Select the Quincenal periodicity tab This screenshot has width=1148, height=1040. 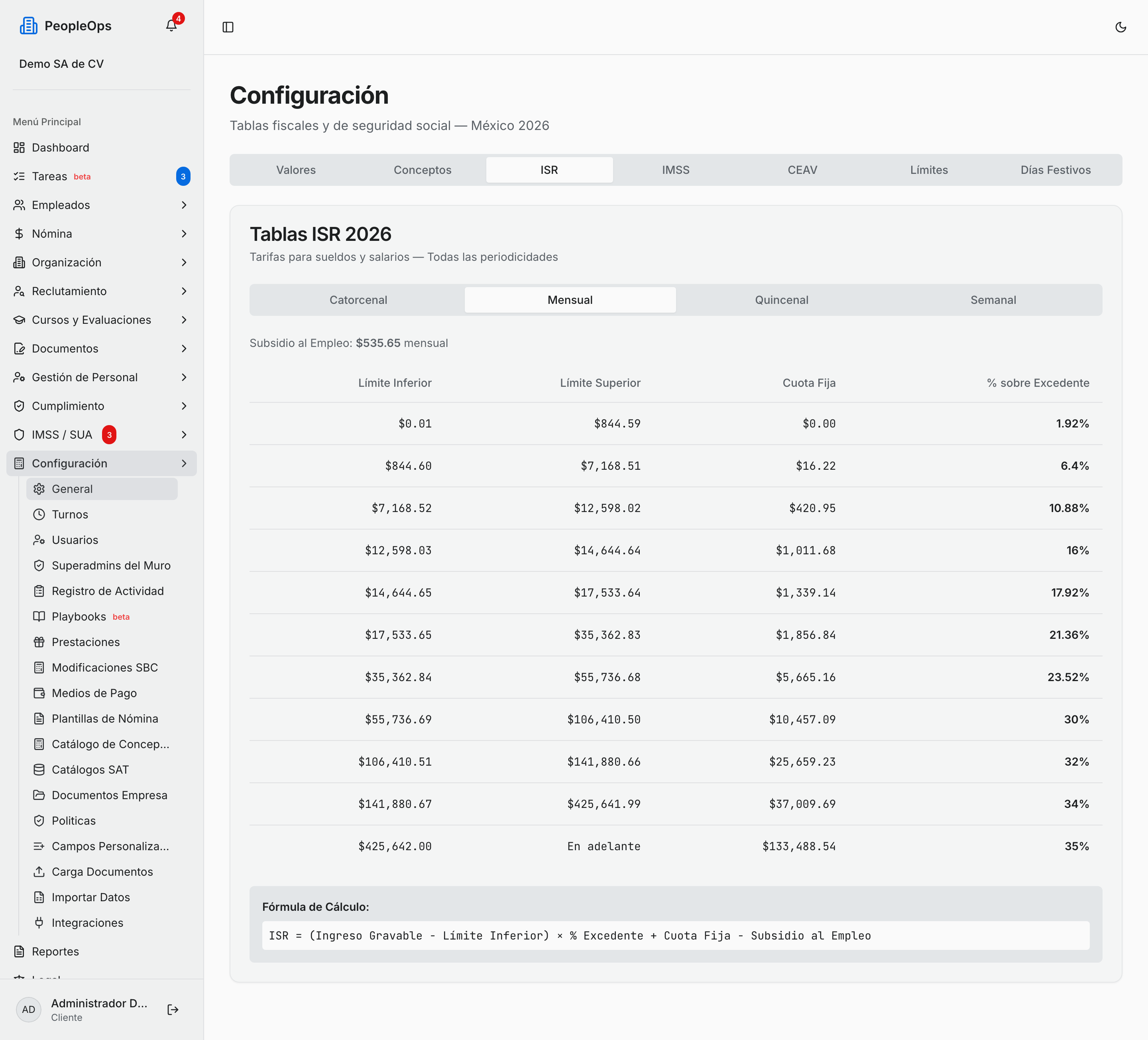(781, 299)
